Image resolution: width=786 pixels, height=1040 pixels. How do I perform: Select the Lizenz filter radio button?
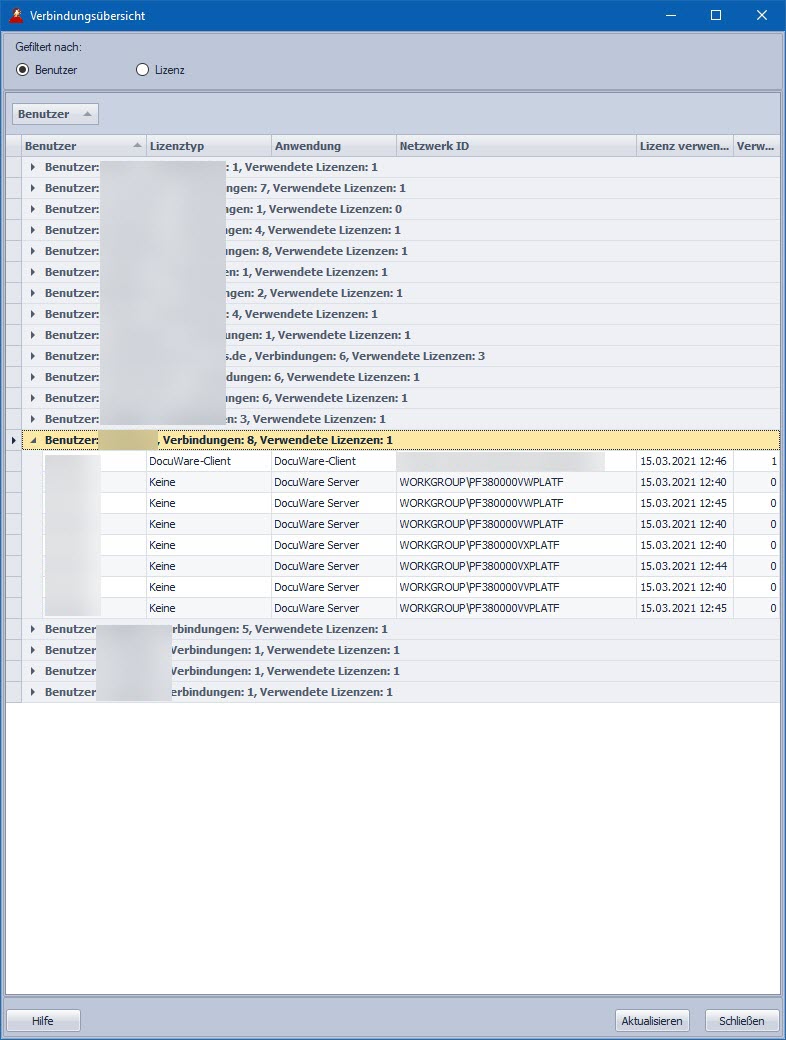[142, 70]
